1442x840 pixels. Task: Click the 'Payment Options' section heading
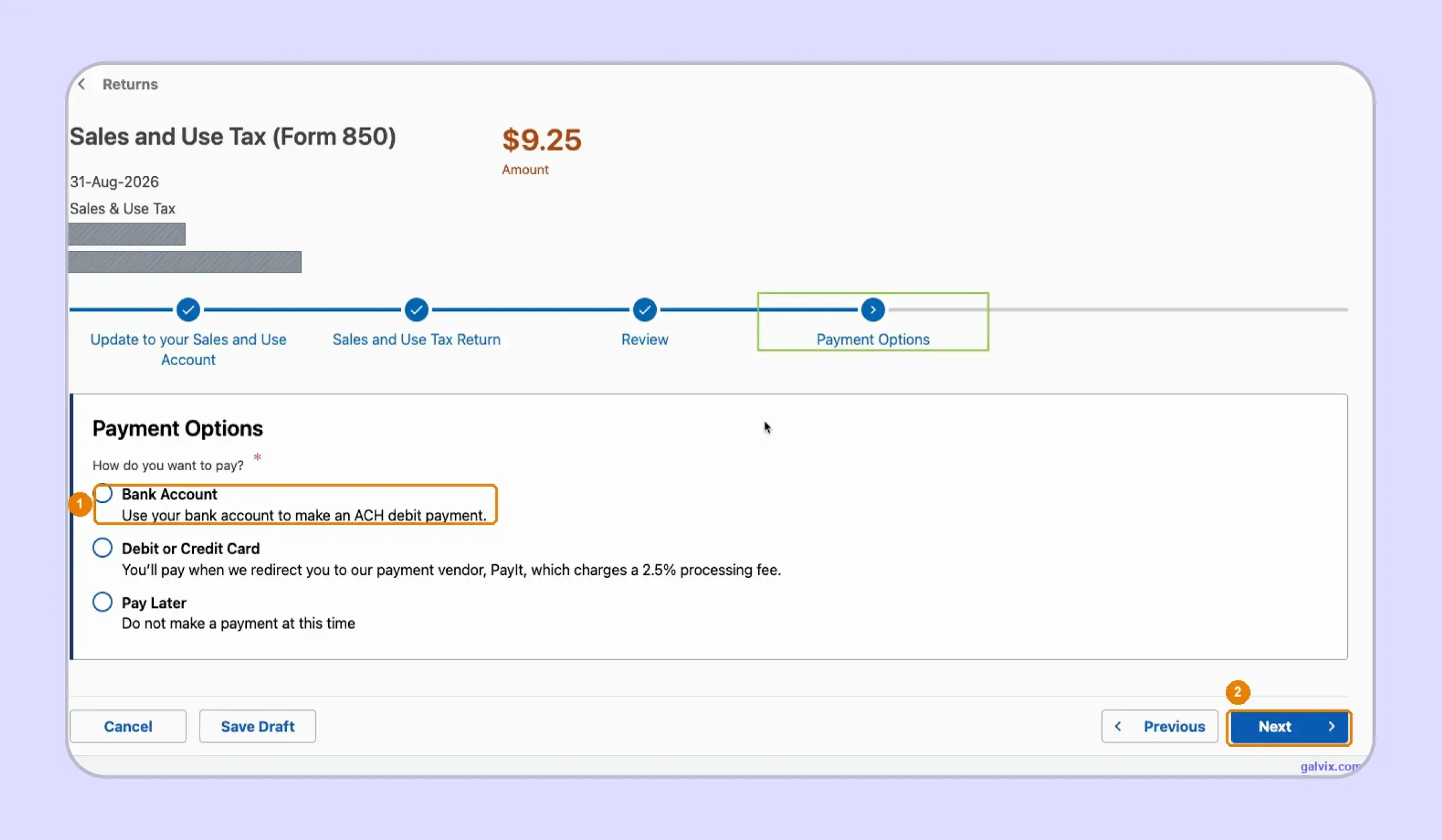pos(178,428)
